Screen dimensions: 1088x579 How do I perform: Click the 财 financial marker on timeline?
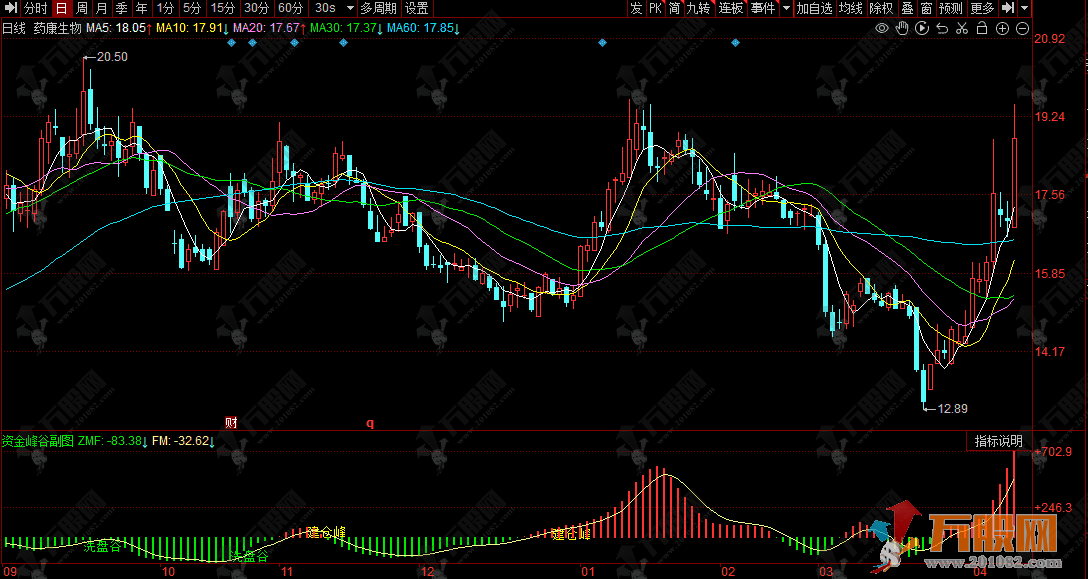tap(231, 423)
